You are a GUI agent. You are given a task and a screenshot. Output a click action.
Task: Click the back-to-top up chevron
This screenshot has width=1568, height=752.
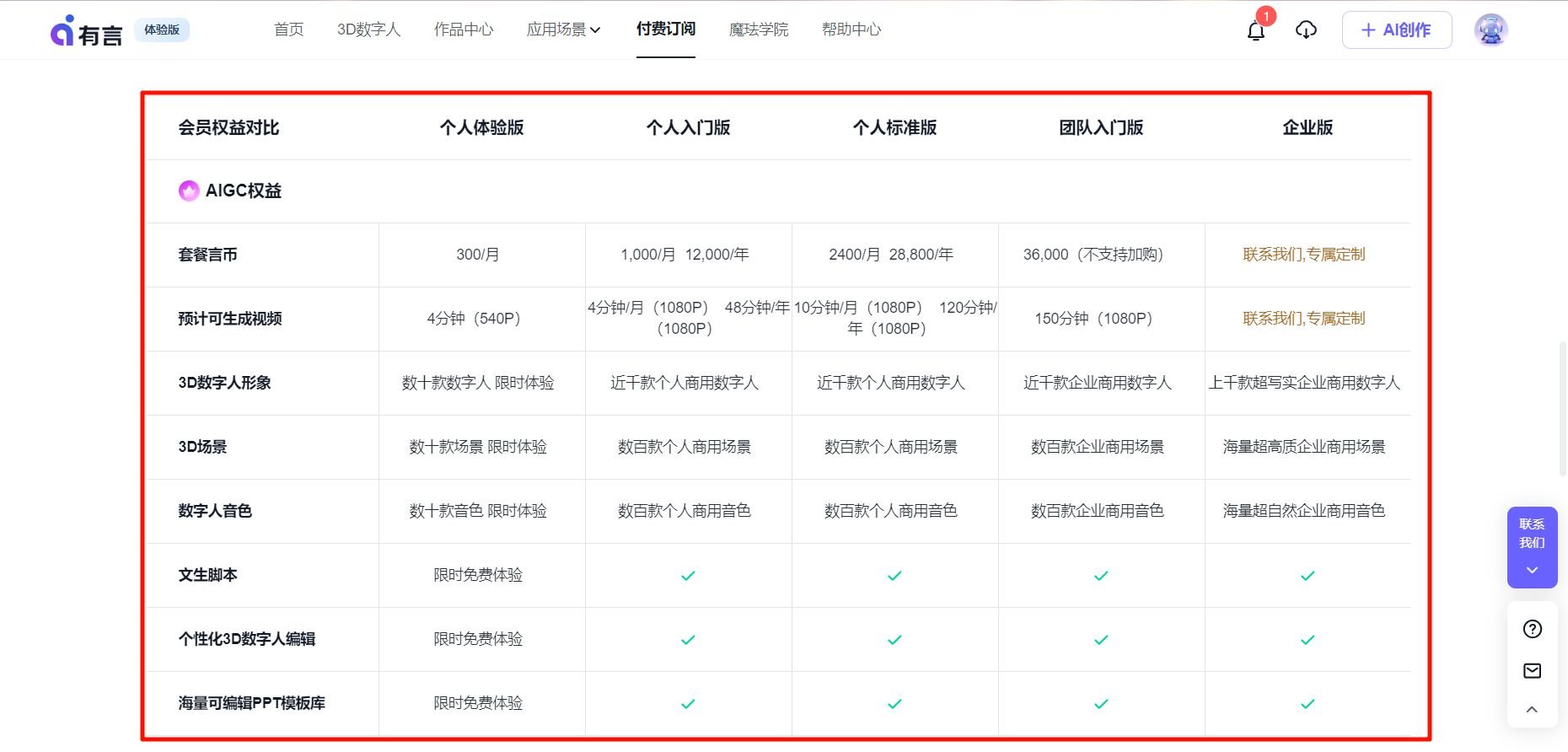click(x=1532, y=710)
